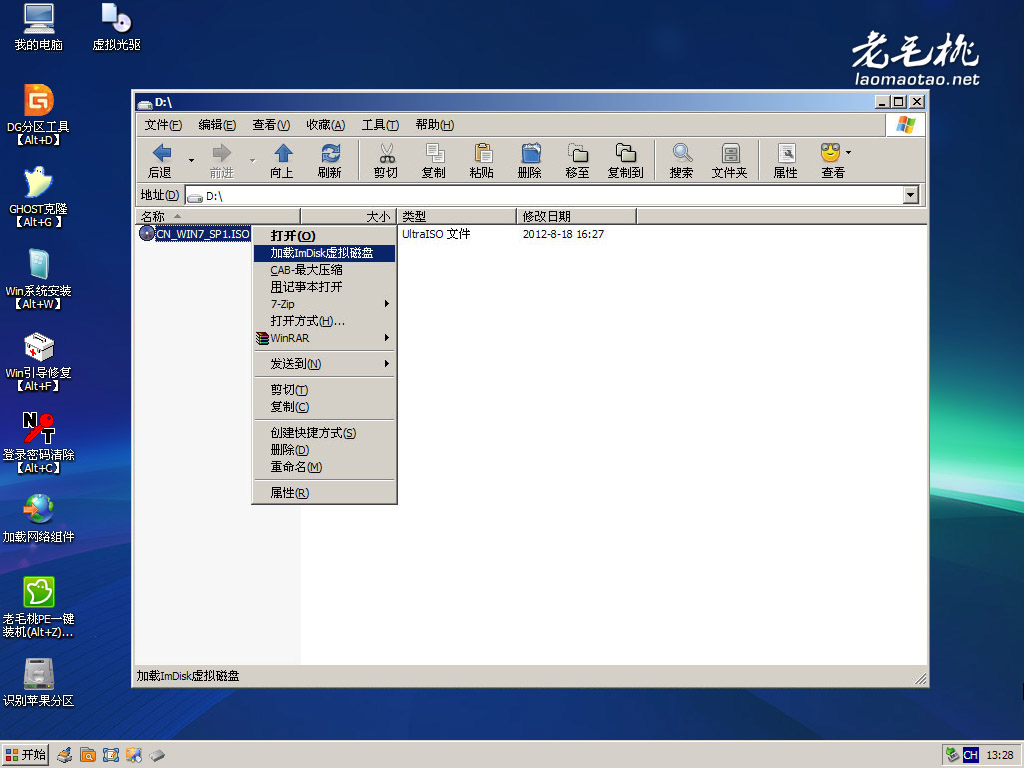Sort files by the 名称 column header
Screen dimensions: 1024x768
pos(217,216)
